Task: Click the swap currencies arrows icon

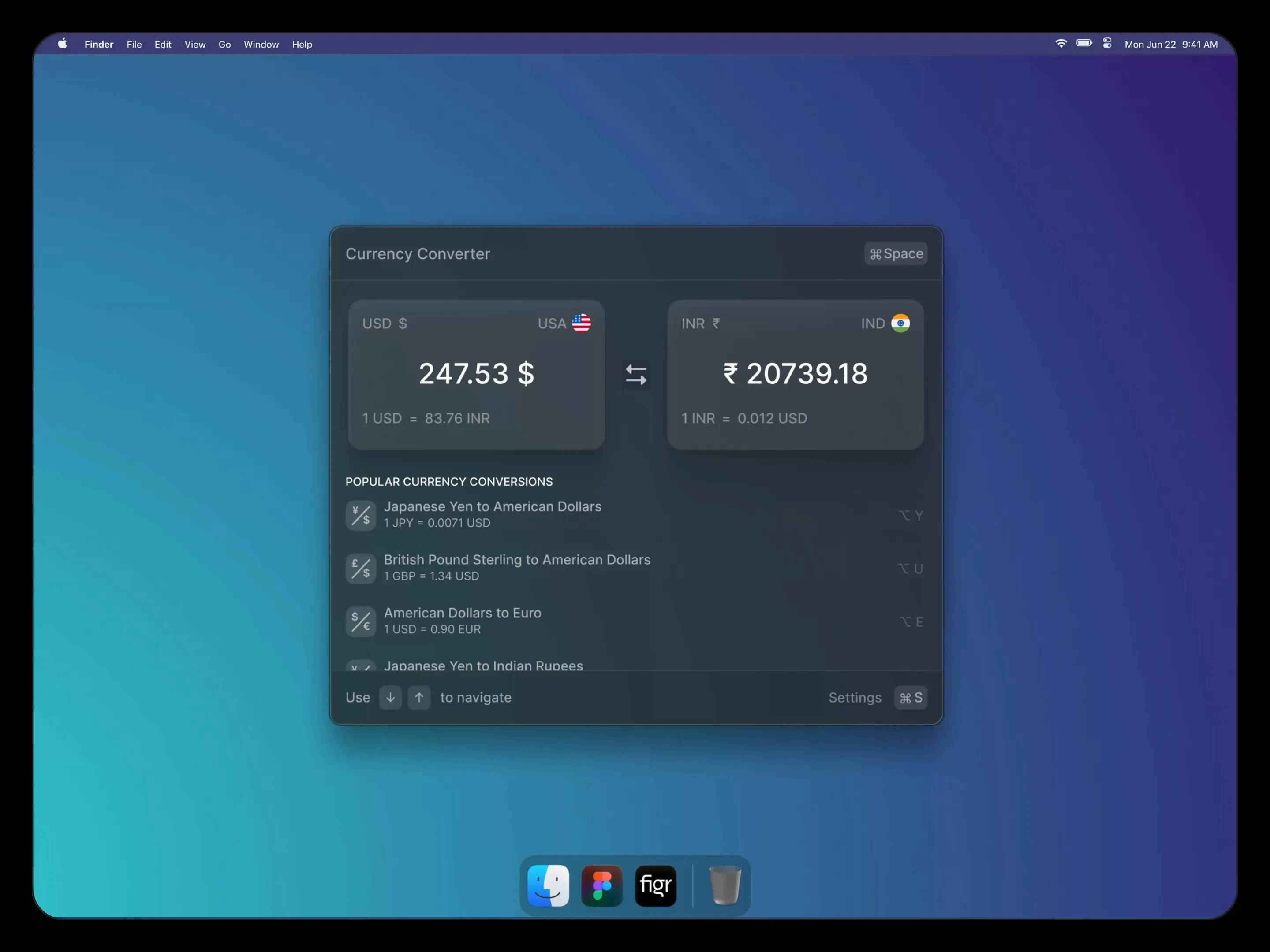Action: [635, 375]
